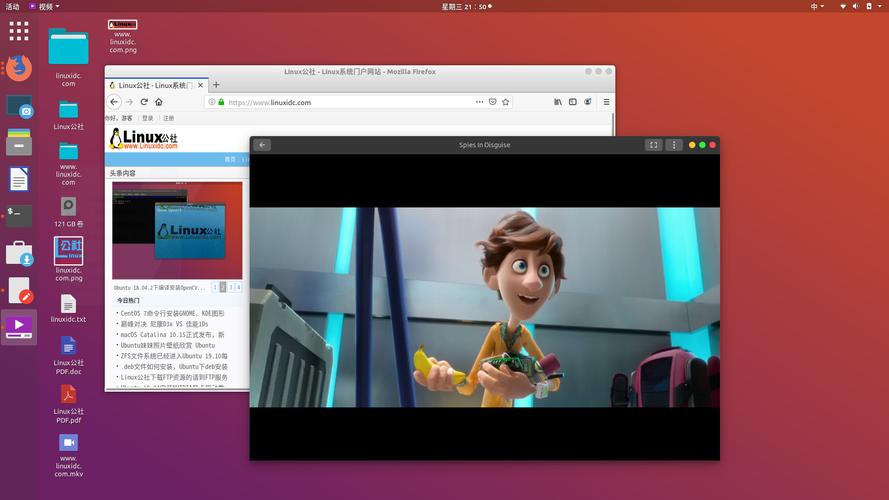This screenshot has height=500, width=889.
Task: Click the linuxidc.com URL address field
Action: tap(340, 102)
